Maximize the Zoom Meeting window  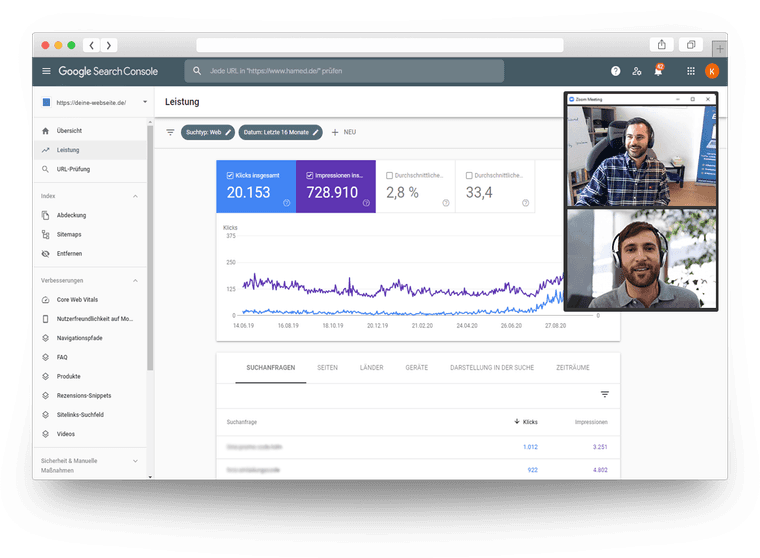tap(693, 99)
